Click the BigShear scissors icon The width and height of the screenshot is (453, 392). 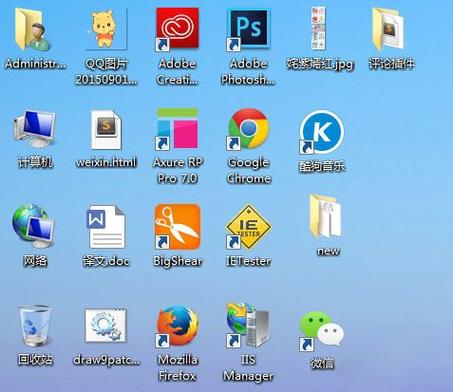(x=177, y=227)
